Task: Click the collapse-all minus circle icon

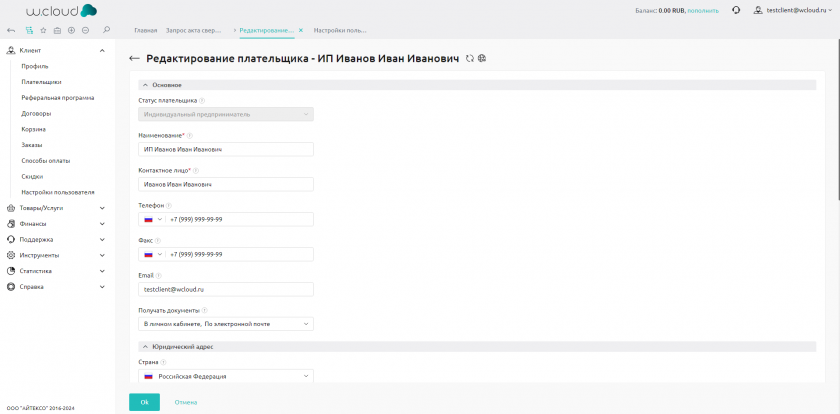Action: coord(85,30)
